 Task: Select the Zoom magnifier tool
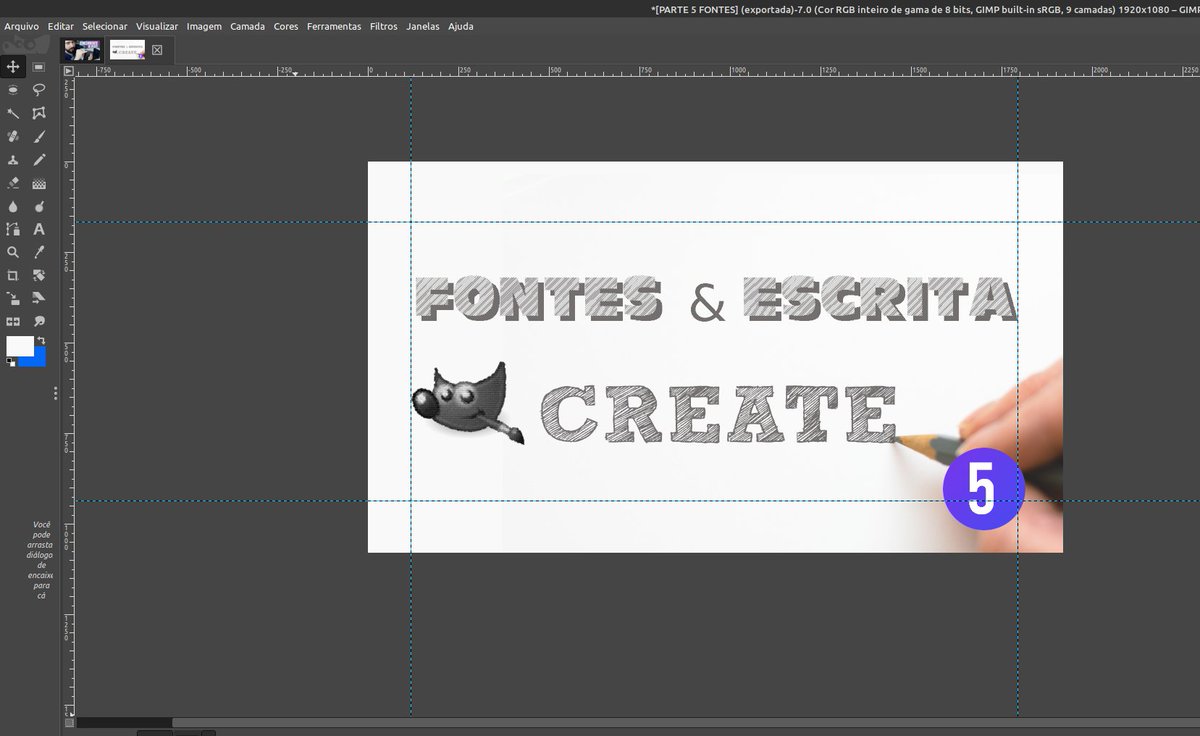tap(13, 252)
